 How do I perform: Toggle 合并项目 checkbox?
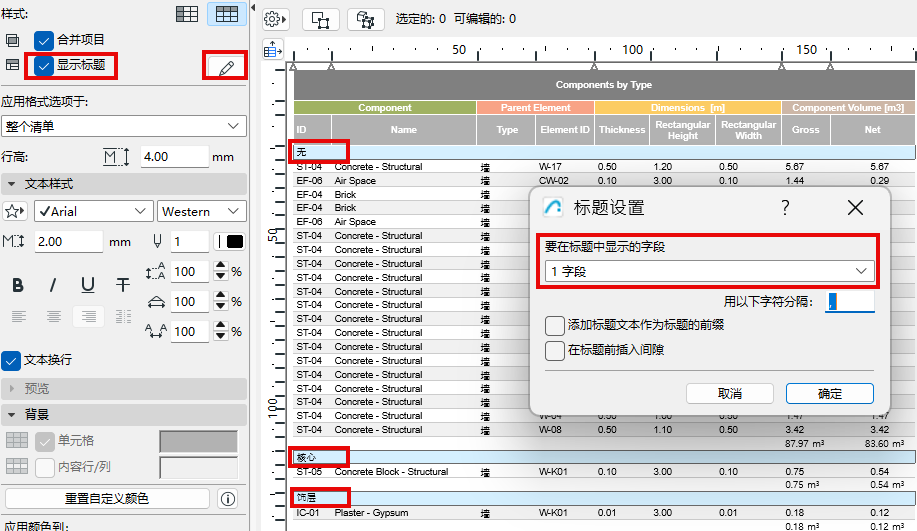[x=44, y=40]
